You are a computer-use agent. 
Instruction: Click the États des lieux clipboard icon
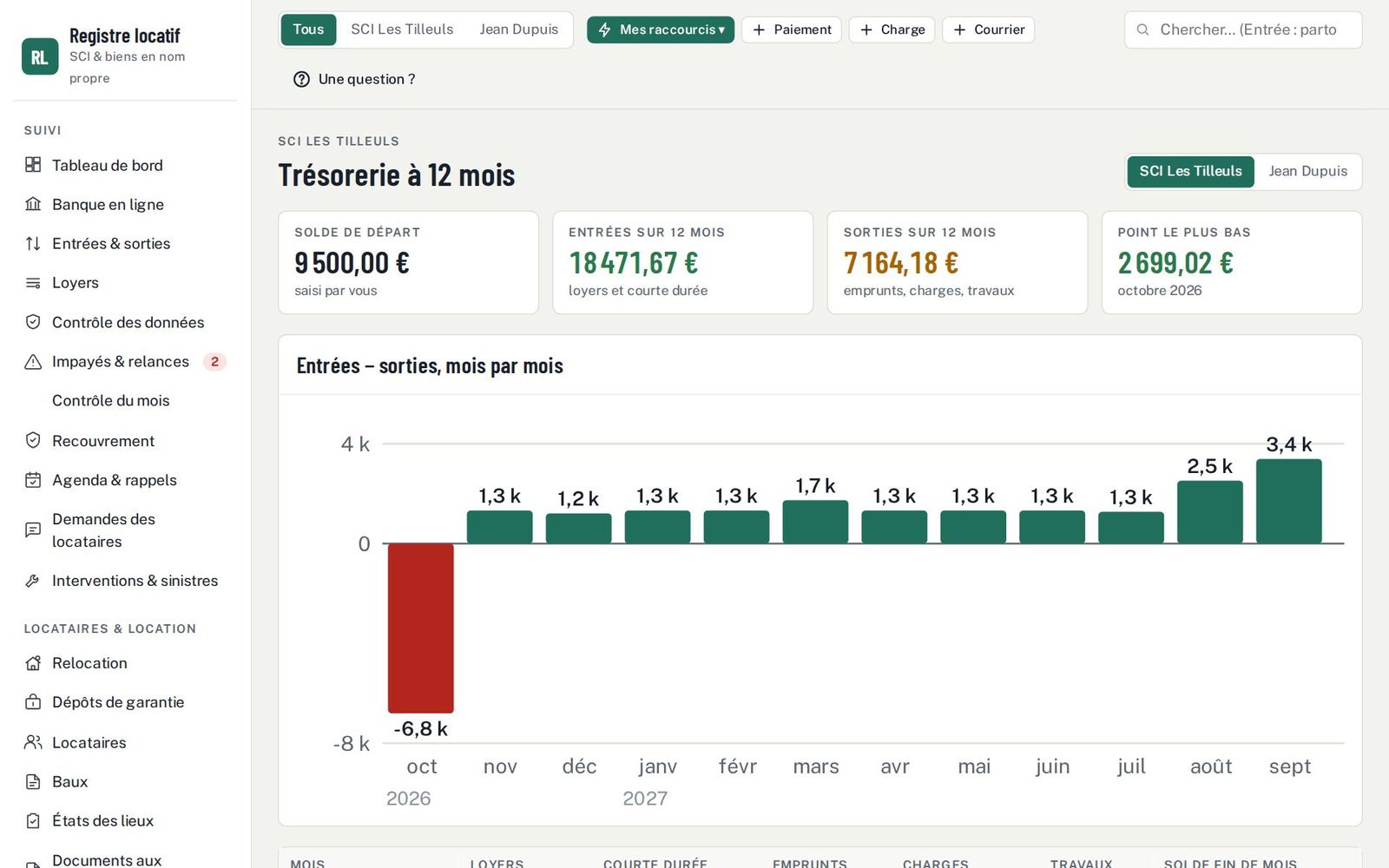coord(33,820)
